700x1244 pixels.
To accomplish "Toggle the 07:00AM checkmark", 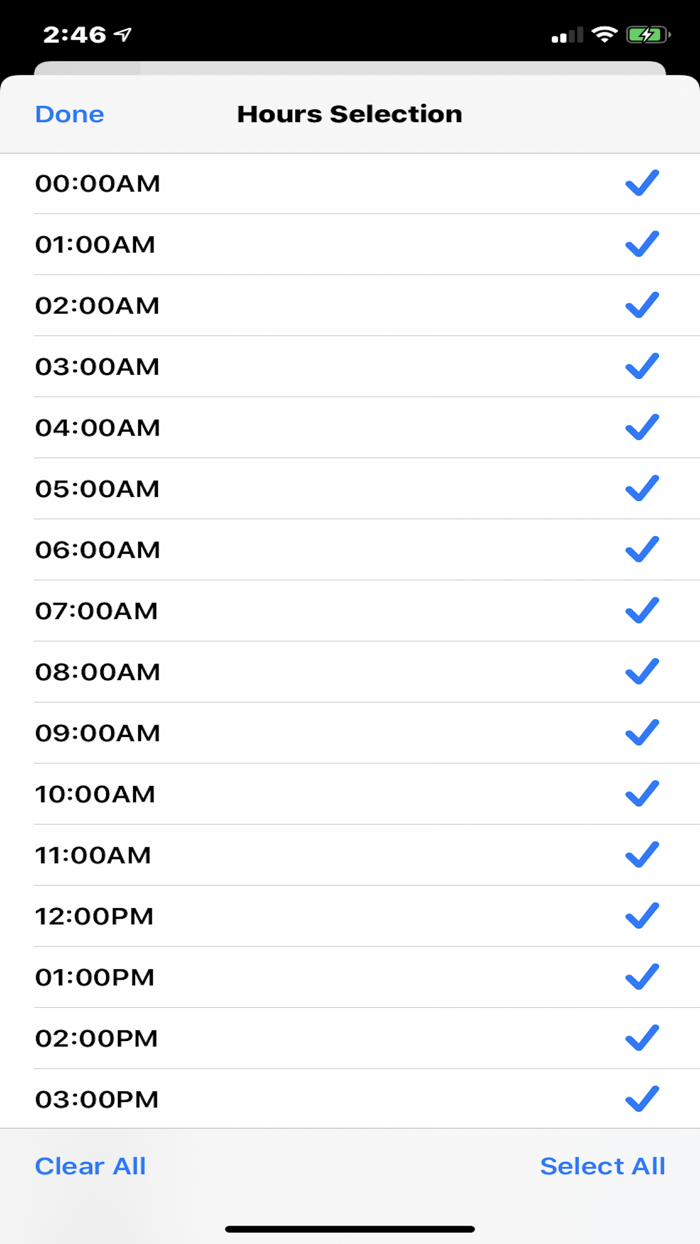I will tap(641, 610).
